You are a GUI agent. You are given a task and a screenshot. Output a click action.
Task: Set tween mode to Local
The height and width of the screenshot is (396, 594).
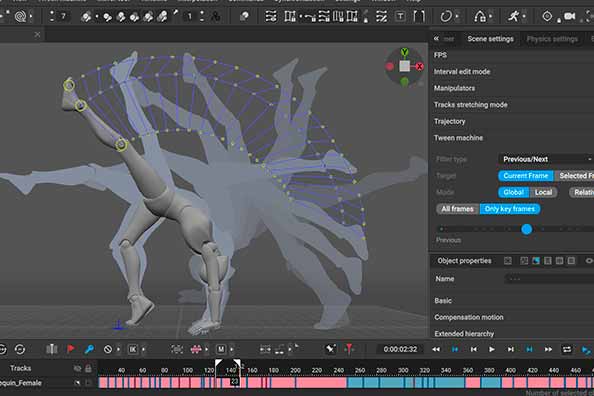(543, 192)
